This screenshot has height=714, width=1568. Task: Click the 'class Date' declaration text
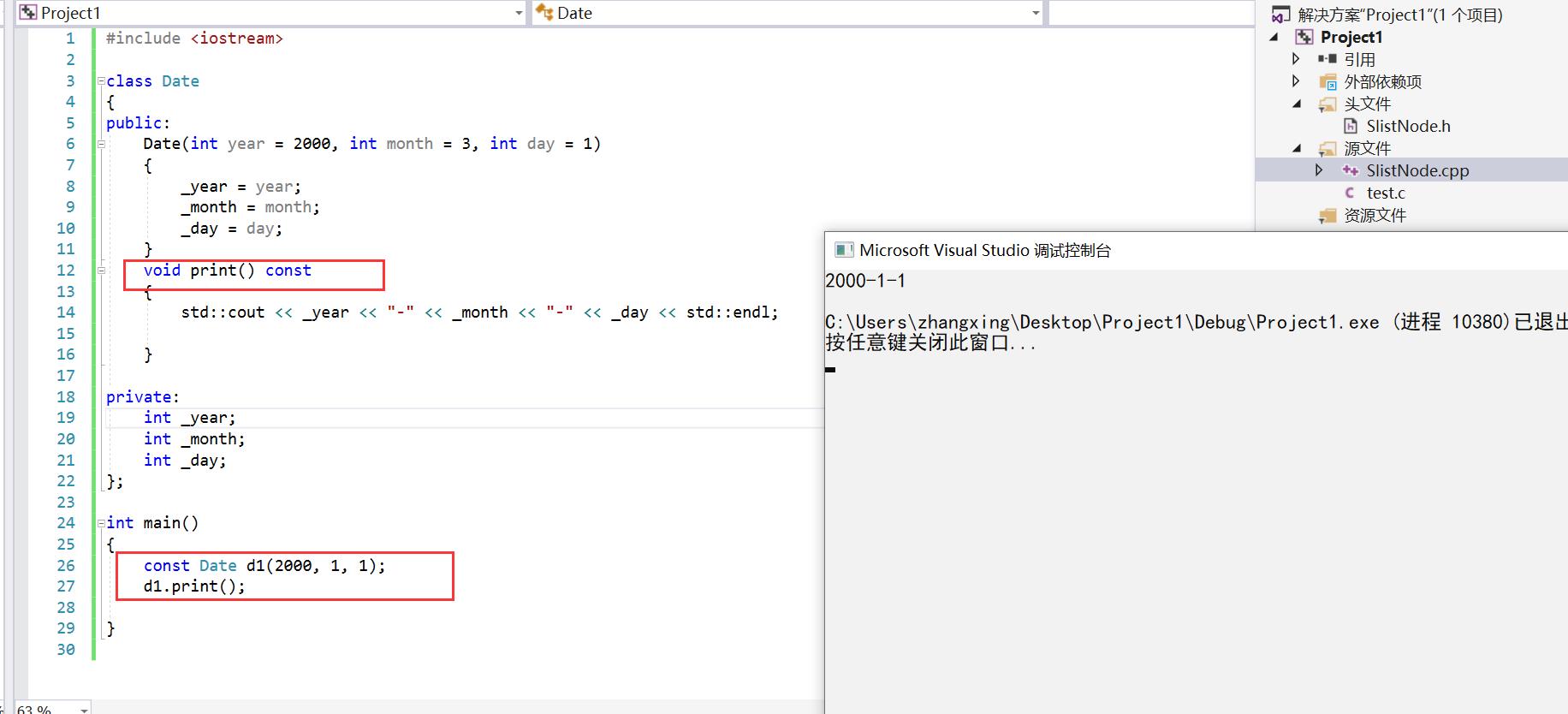pyautogui.click(x=152, y=81)
